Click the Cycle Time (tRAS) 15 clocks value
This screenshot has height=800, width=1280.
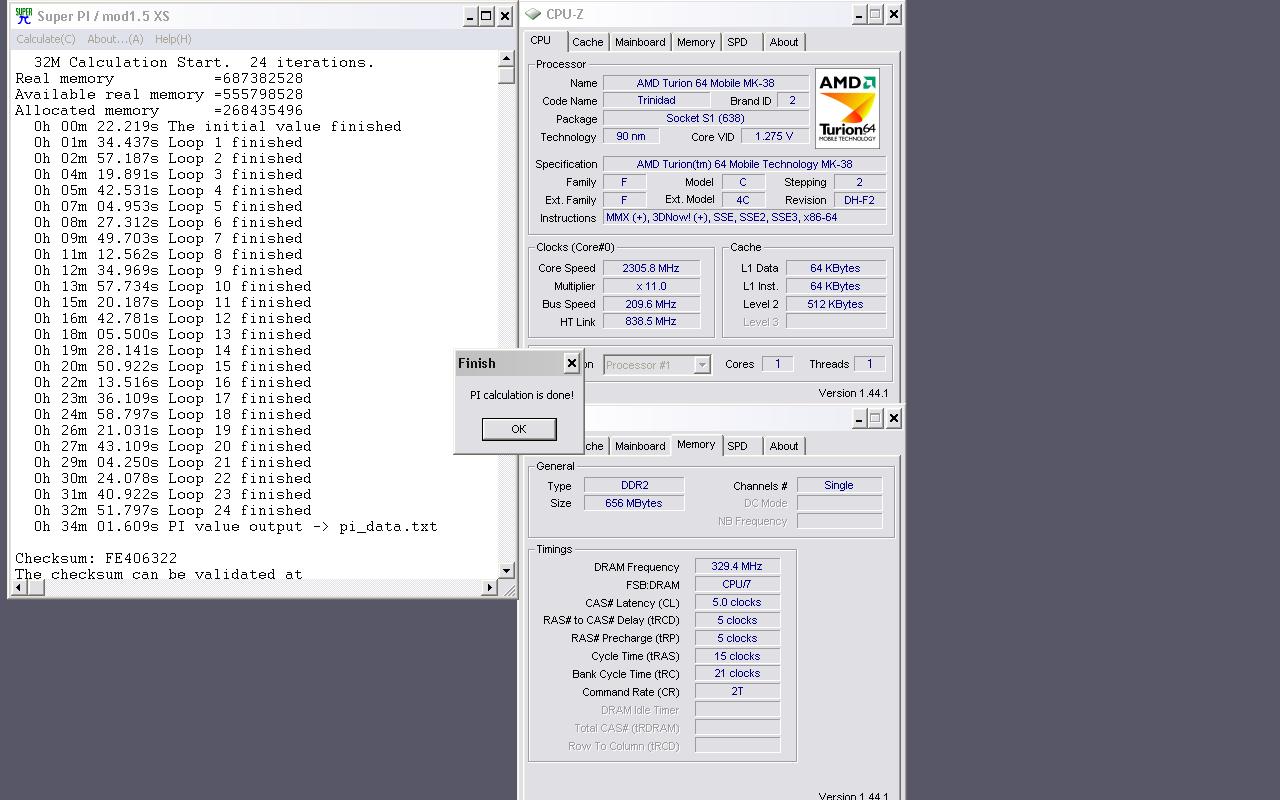point(737,656)
